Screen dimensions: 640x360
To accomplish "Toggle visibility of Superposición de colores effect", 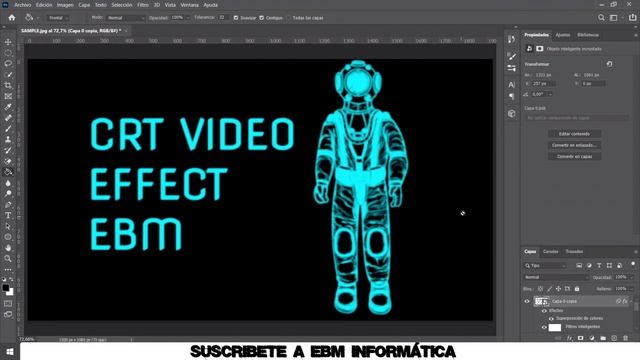I will [x=551, y=318].
